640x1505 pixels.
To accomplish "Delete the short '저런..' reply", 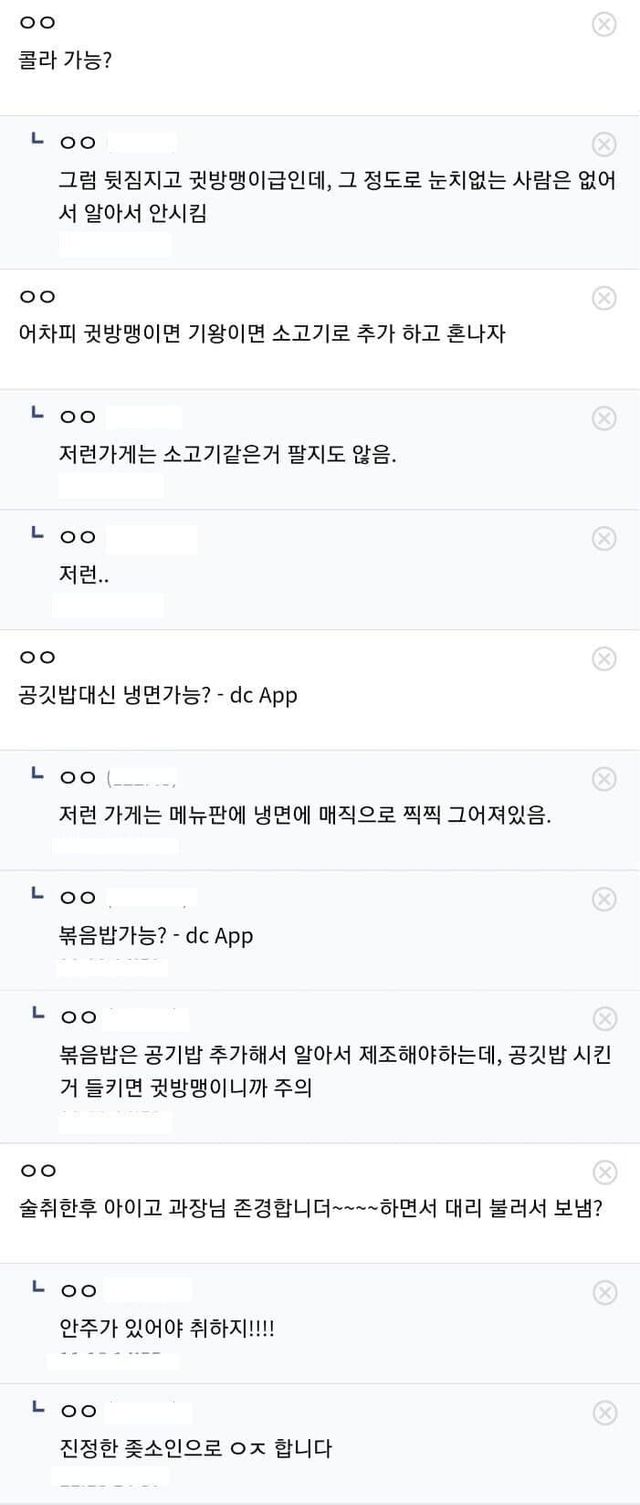I will pyautogui.click(x=604, y=538).
